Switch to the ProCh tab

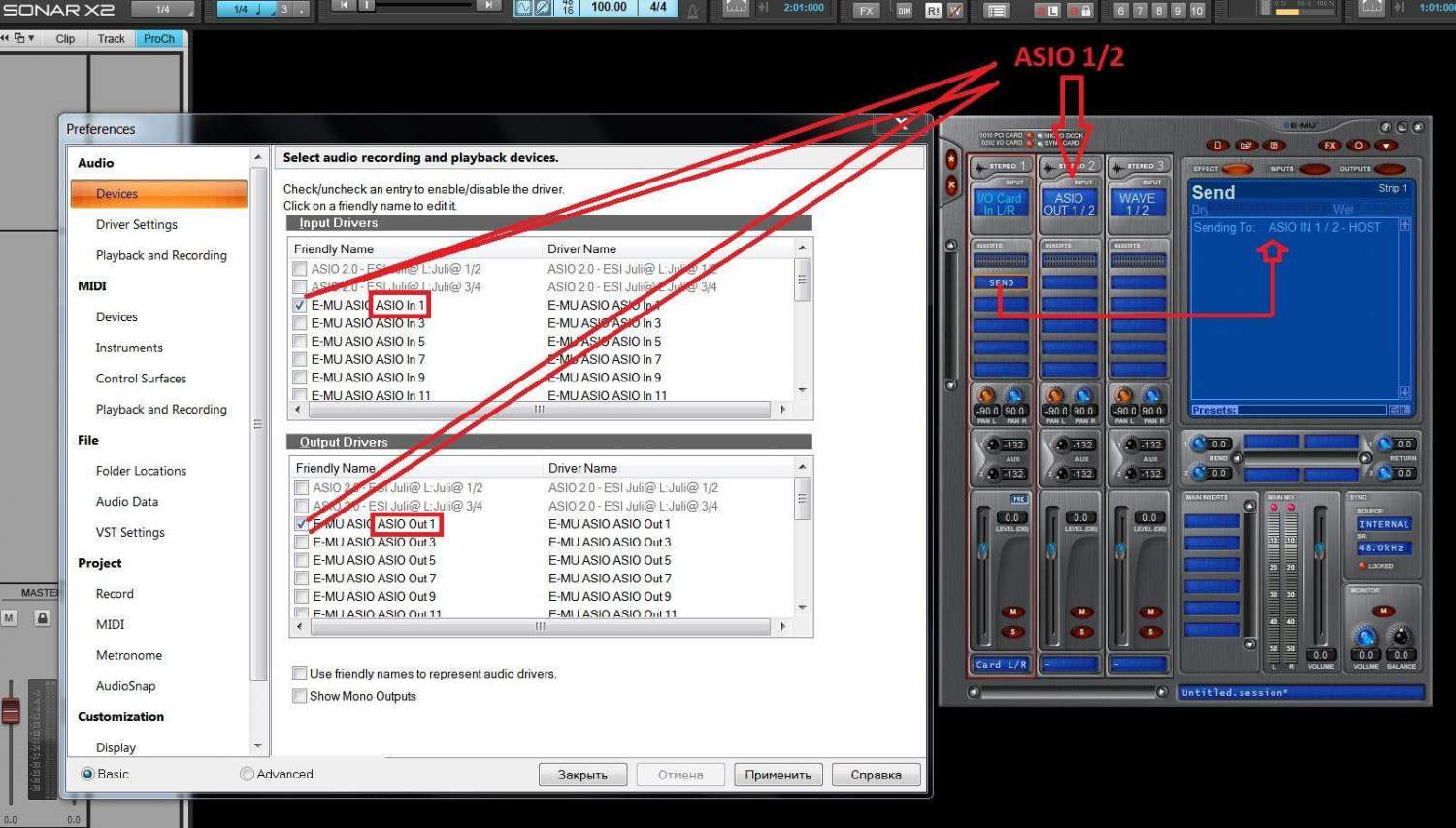[159, 39]
